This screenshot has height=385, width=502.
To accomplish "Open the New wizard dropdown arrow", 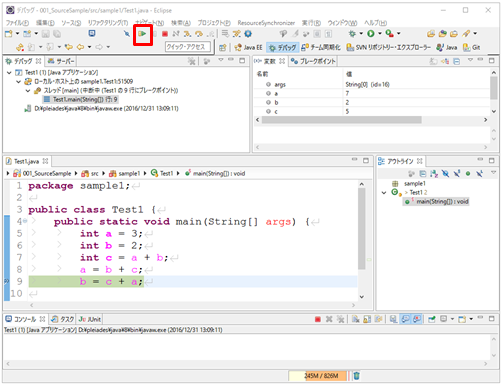I will point(17,34).
